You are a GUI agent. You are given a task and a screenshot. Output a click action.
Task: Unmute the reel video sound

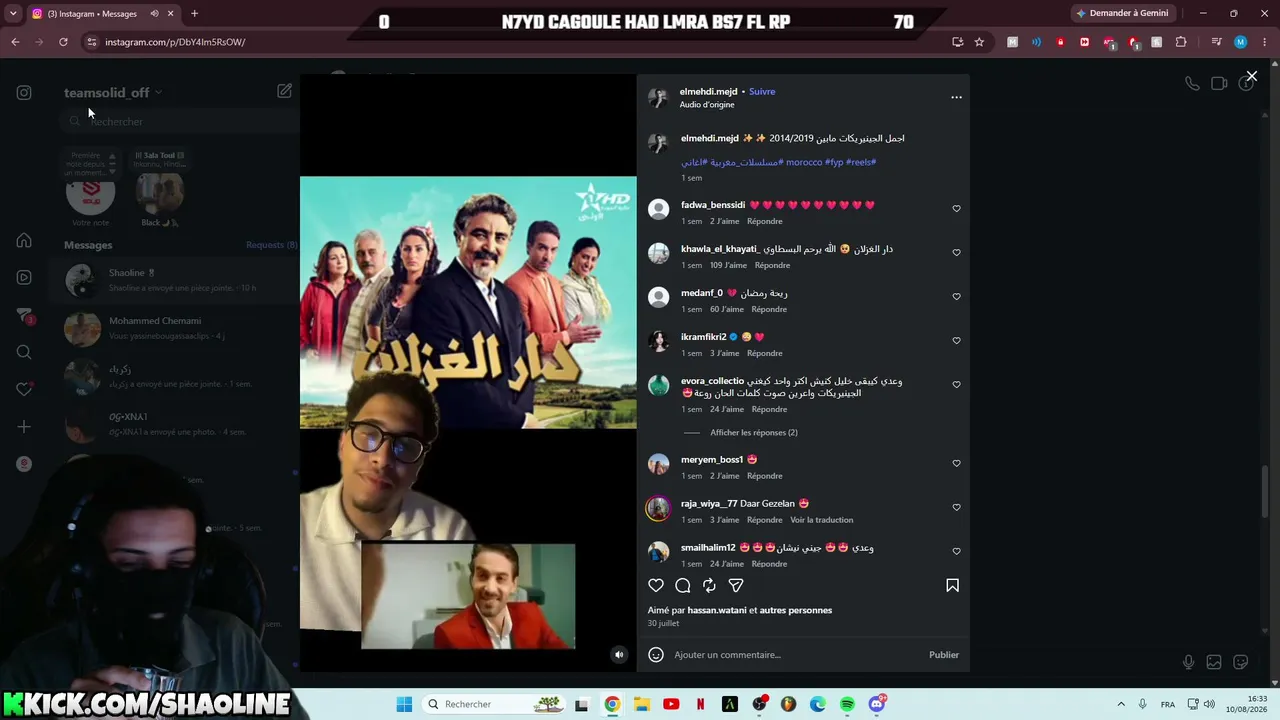point(619,655)
